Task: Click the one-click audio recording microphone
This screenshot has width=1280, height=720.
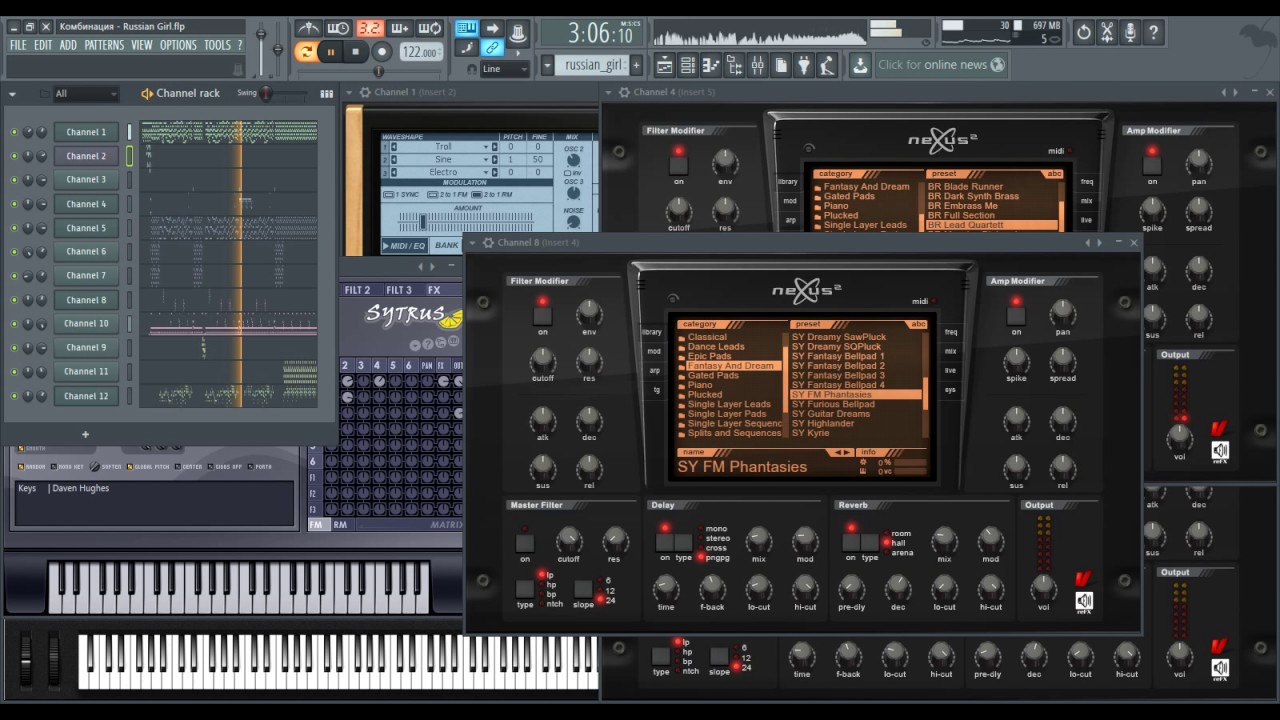Action: click(x=1130, y=33)
